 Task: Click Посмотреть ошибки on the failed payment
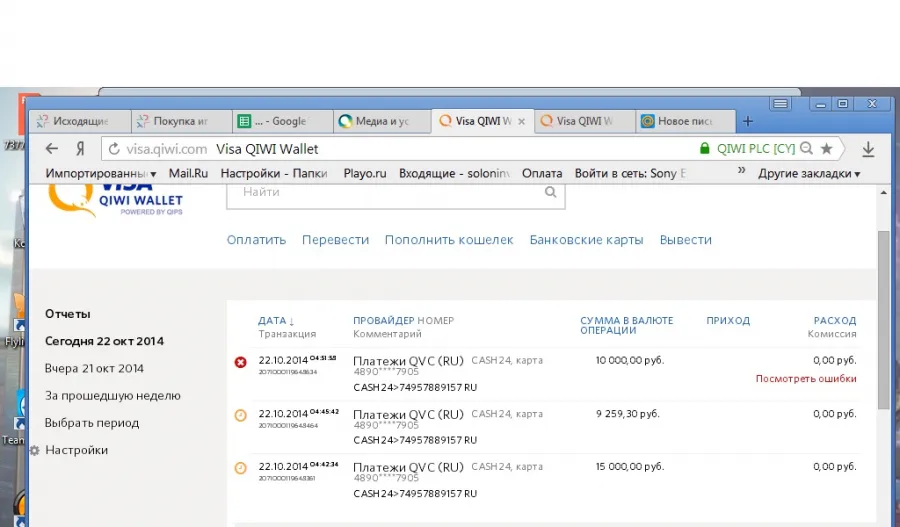point(806,378)
